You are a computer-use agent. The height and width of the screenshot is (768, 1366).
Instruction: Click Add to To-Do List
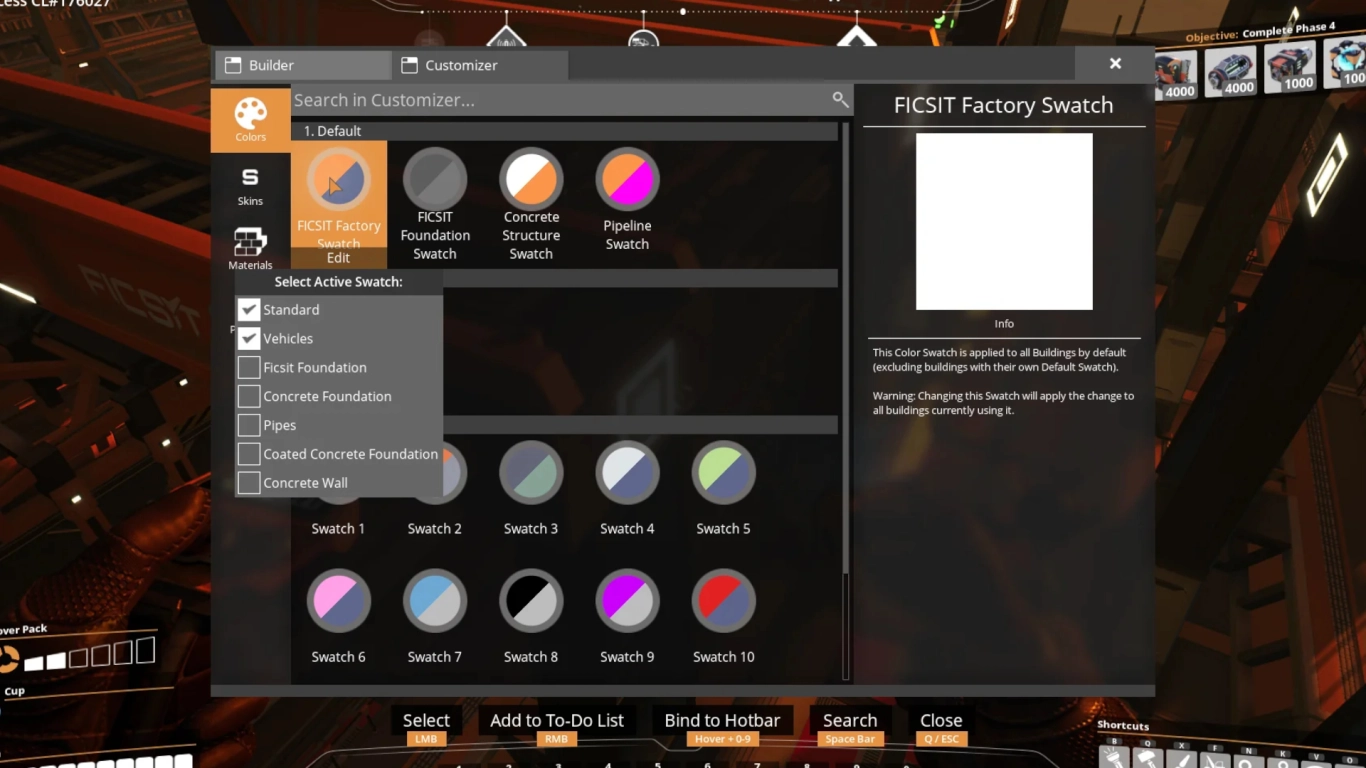(557, 719)
